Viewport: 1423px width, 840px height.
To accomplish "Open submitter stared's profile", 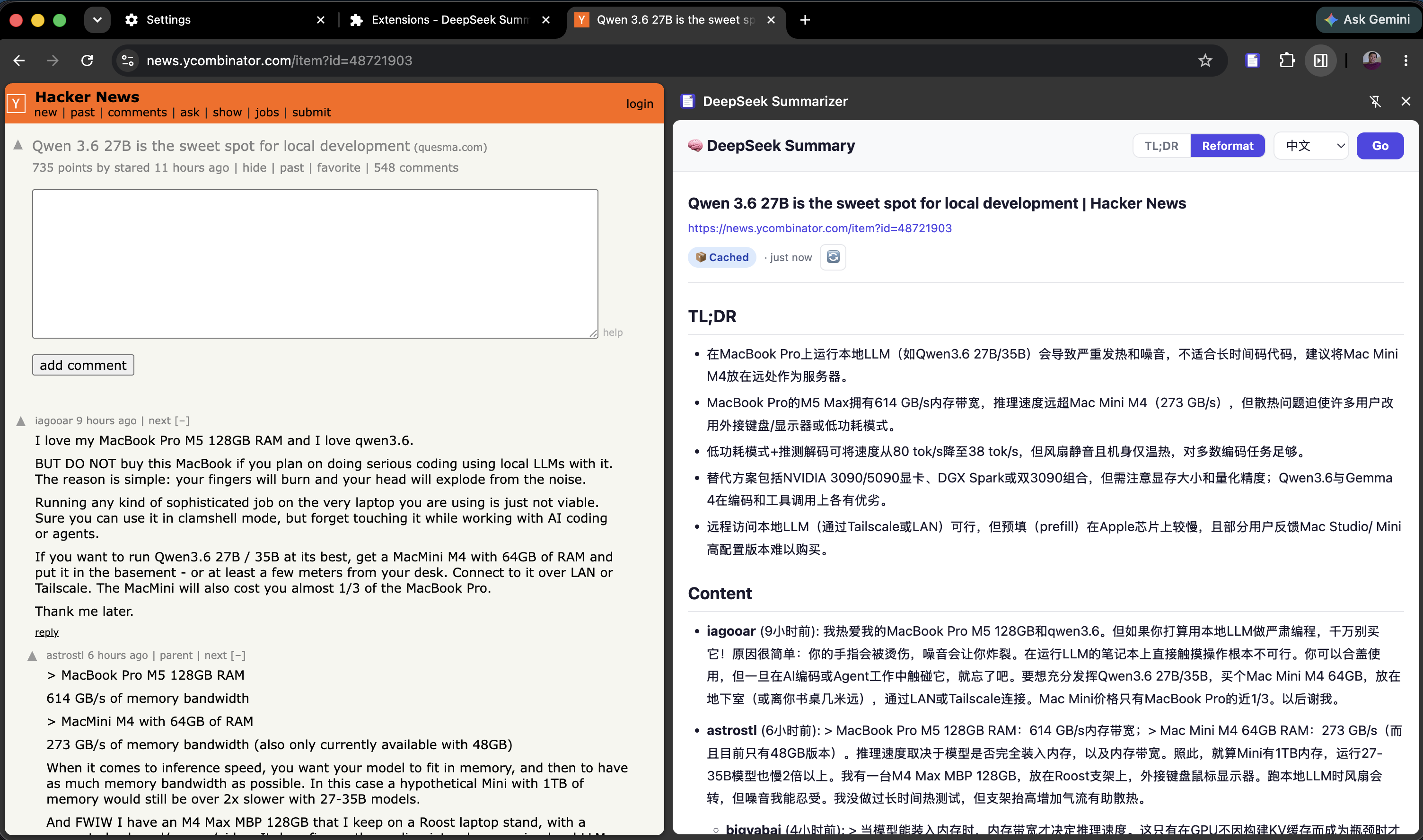I will (x=132, y=167).
